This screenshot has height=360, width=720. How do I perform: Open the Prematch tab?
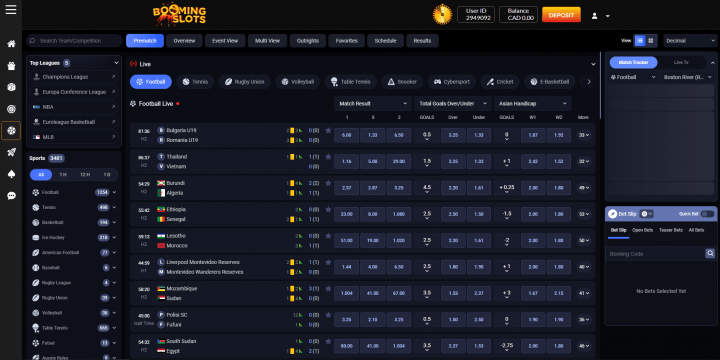[145, 41]
